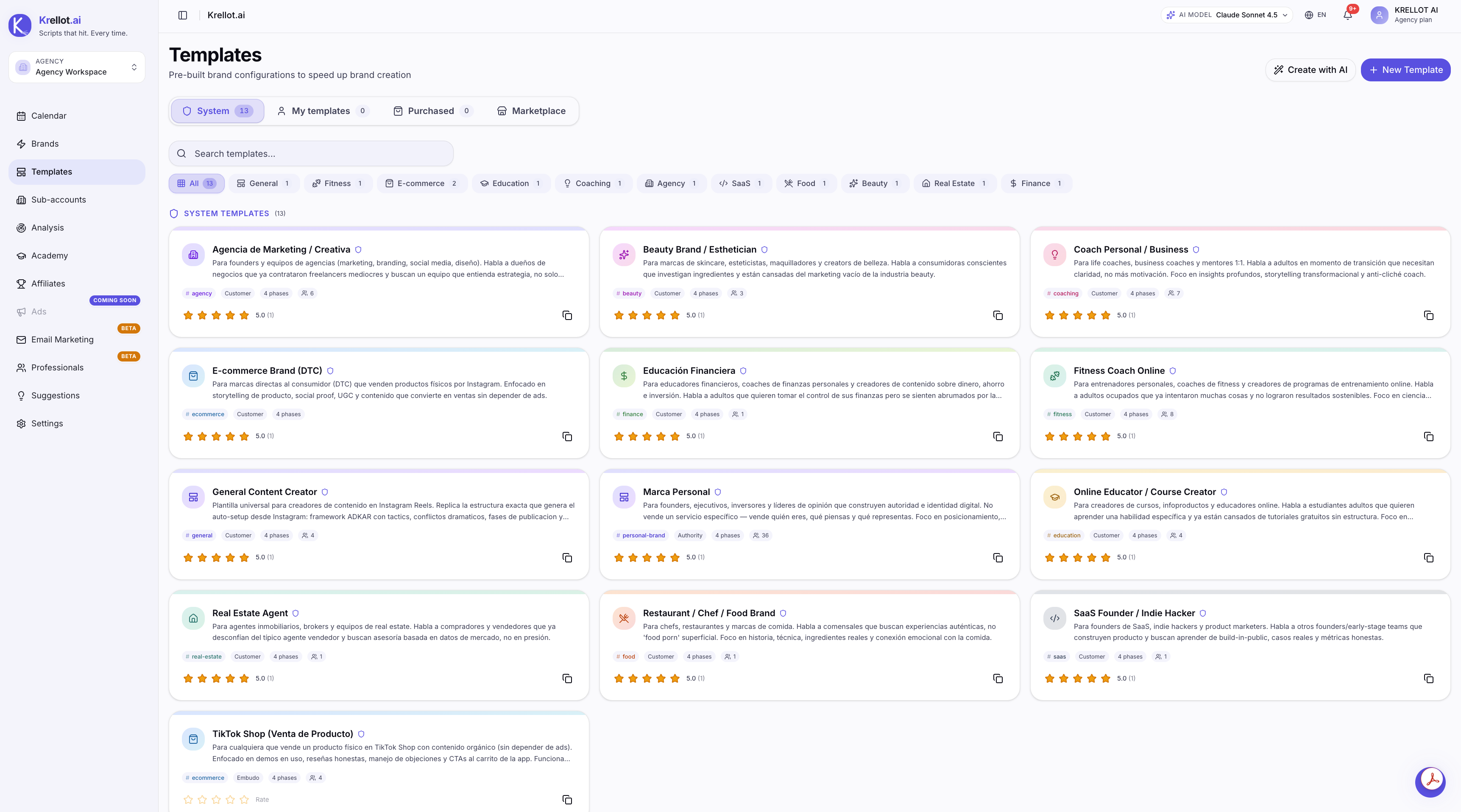The width and height of the screenshot is (1461, 812).
Task: Switch to the System tab
Action: coord(217,111)
